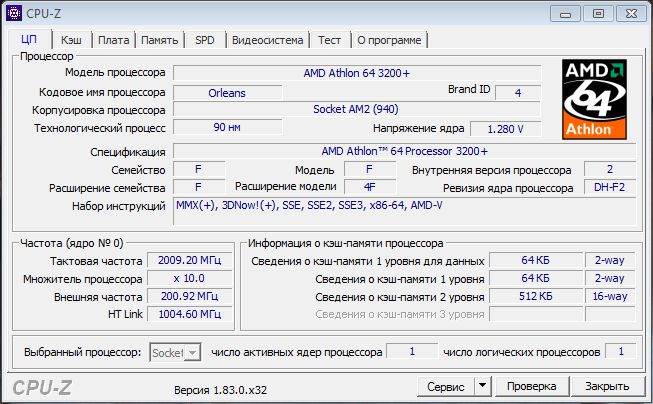The height and width of the screenshot is (404, 653).
Task: Close the window with the title bar X
Action: (x=631, y=14)
